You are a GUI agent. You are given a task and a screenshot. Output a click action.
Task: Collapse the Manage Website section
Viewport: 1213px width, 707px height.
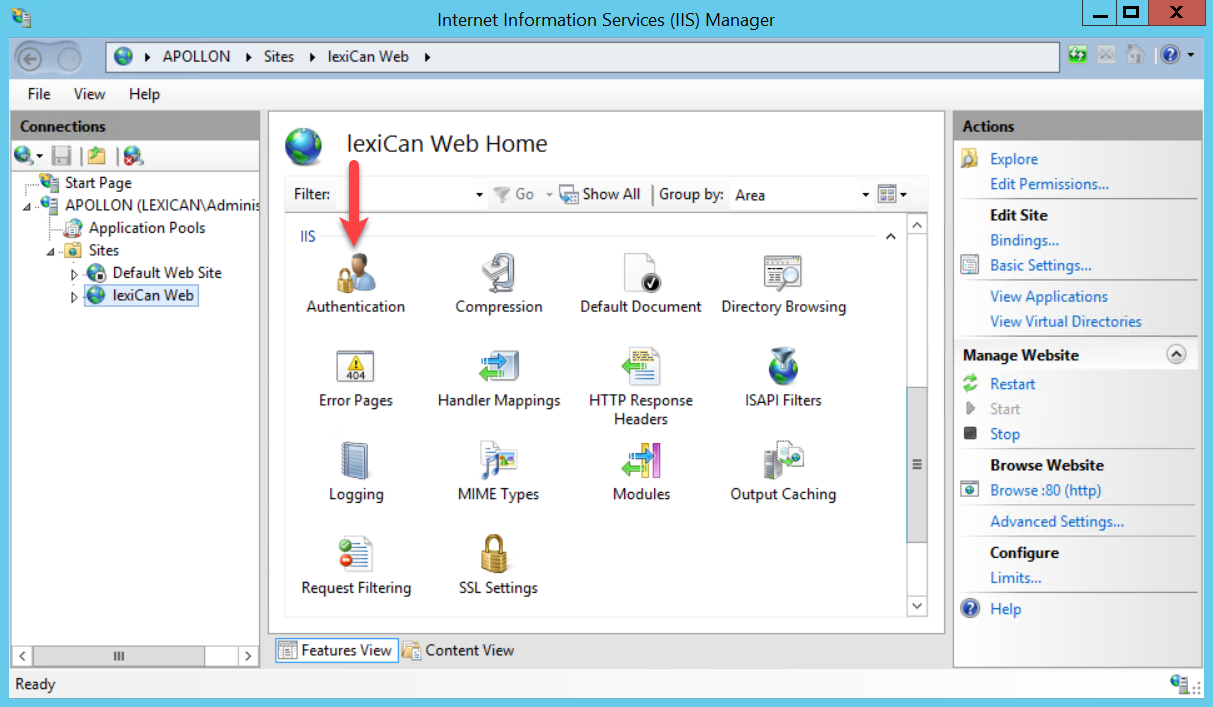(1176, 355)
